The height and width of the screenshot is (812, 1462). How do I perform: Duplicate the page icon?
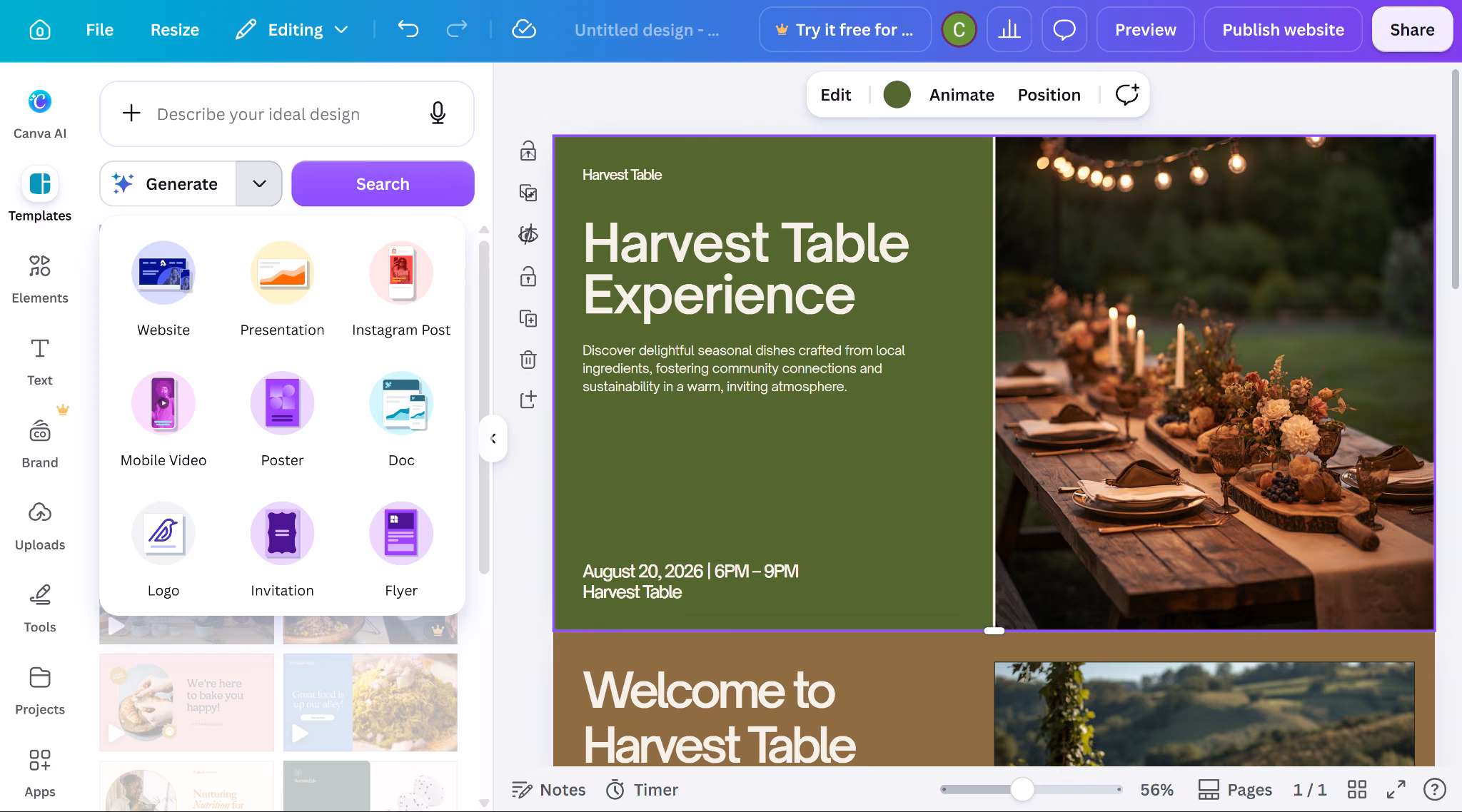(528, 318)
